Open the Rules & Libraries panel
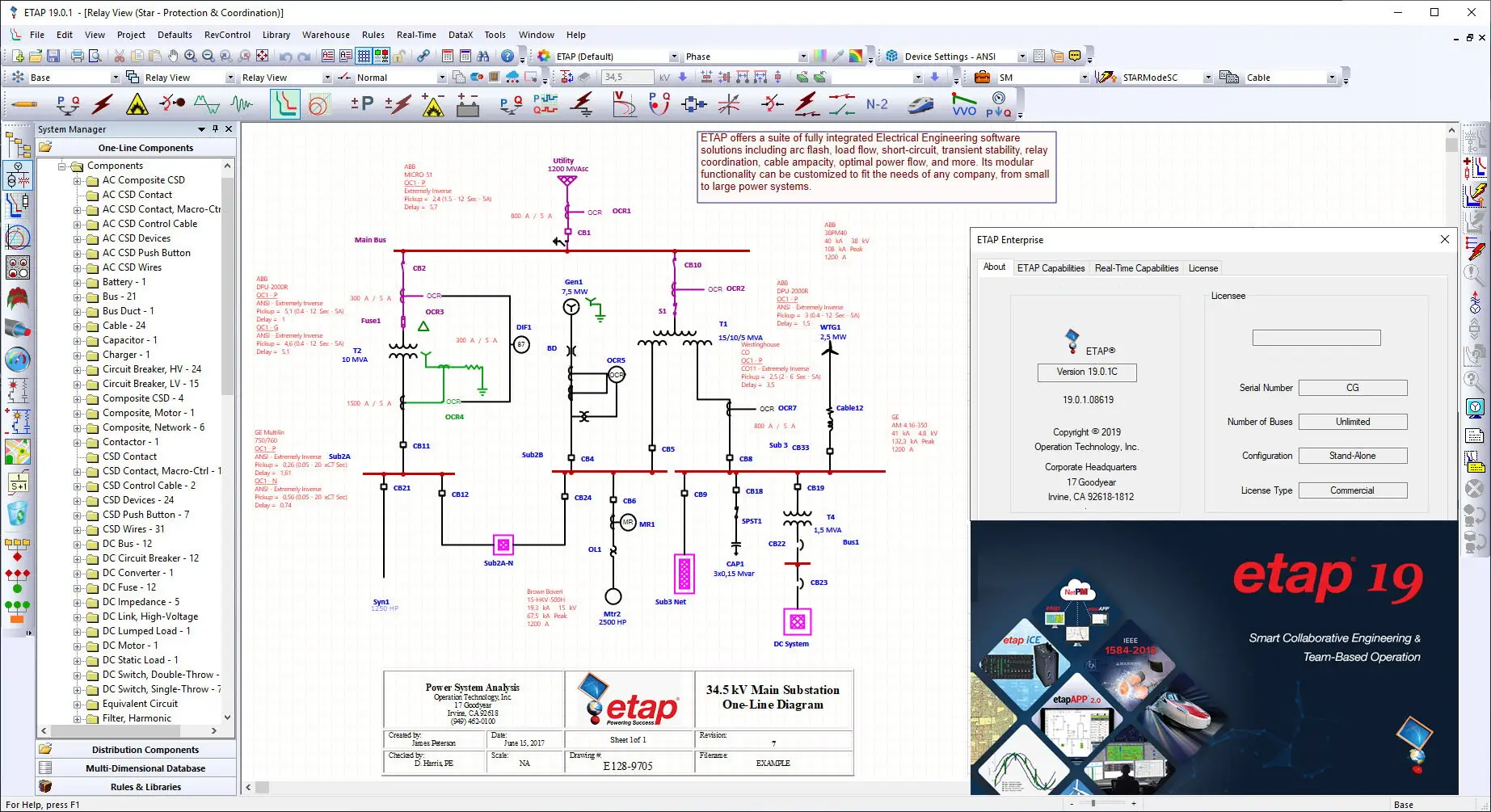1491x812 pixels. pos(137,787)
